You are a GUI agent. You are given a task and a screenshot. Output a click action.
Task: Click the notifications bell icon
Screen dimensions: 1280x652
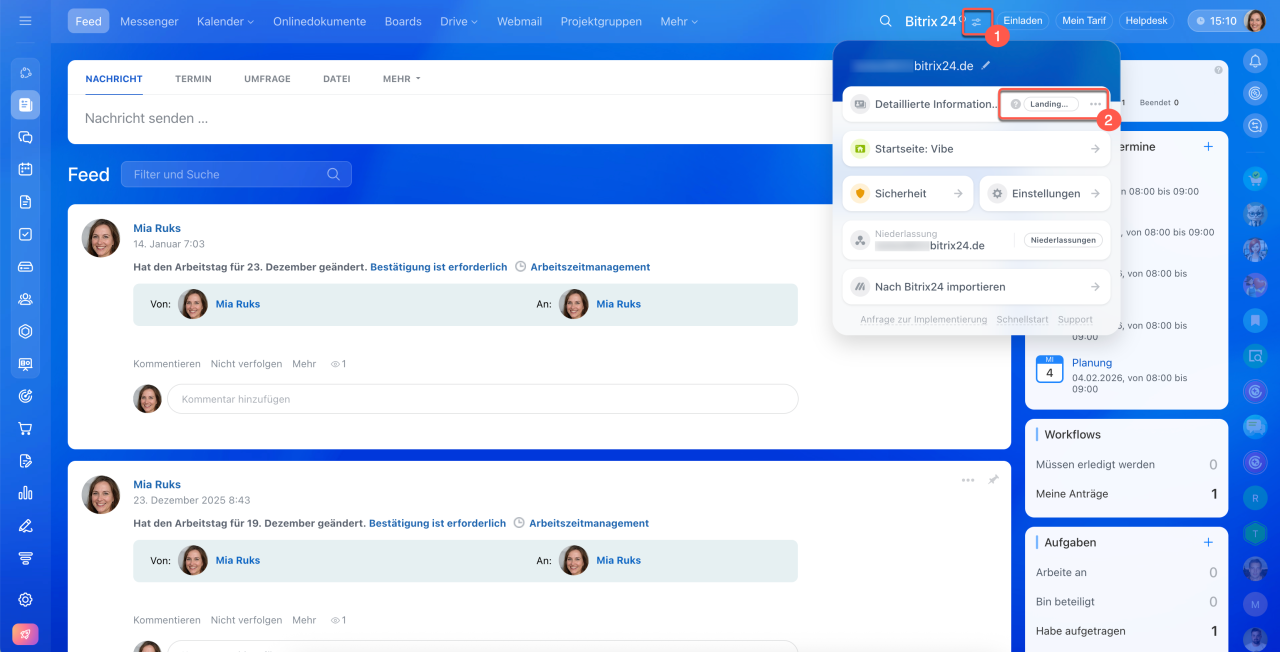pyautogui.click(x=1255, y=61)
